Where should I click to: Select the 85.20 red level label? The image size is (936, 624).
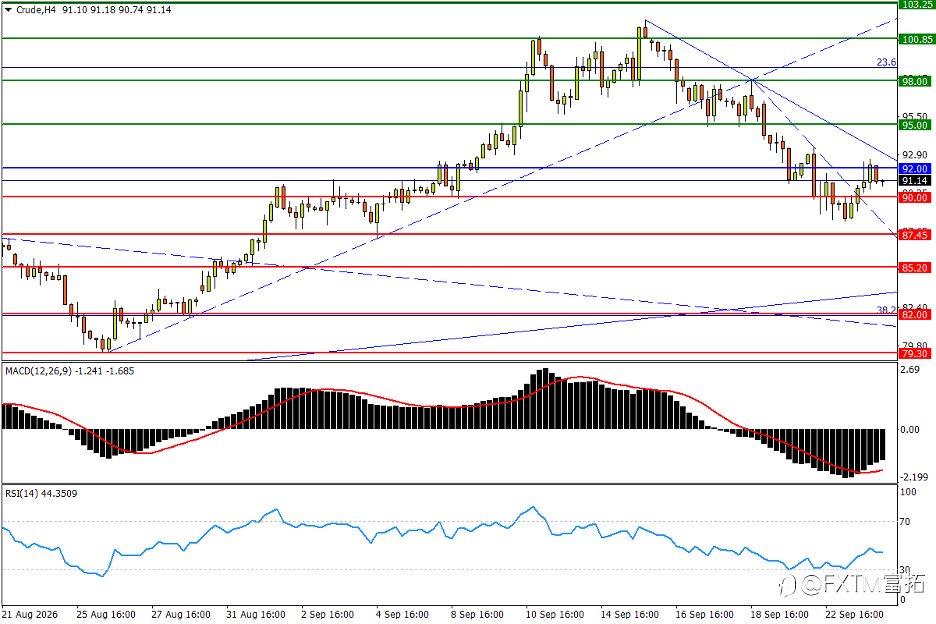click(x=915, y=268)
